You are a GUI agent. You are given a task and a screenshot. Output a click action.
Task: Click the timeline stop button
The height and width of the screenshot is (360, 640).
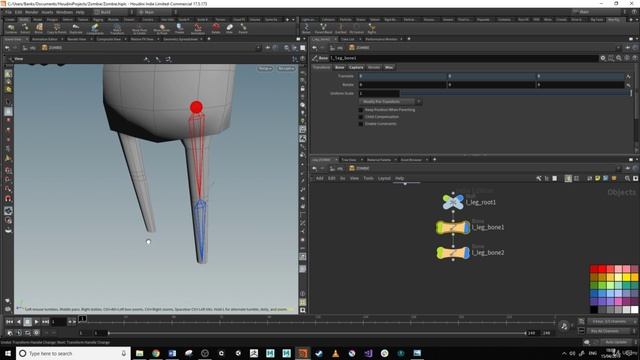point(27,322)
